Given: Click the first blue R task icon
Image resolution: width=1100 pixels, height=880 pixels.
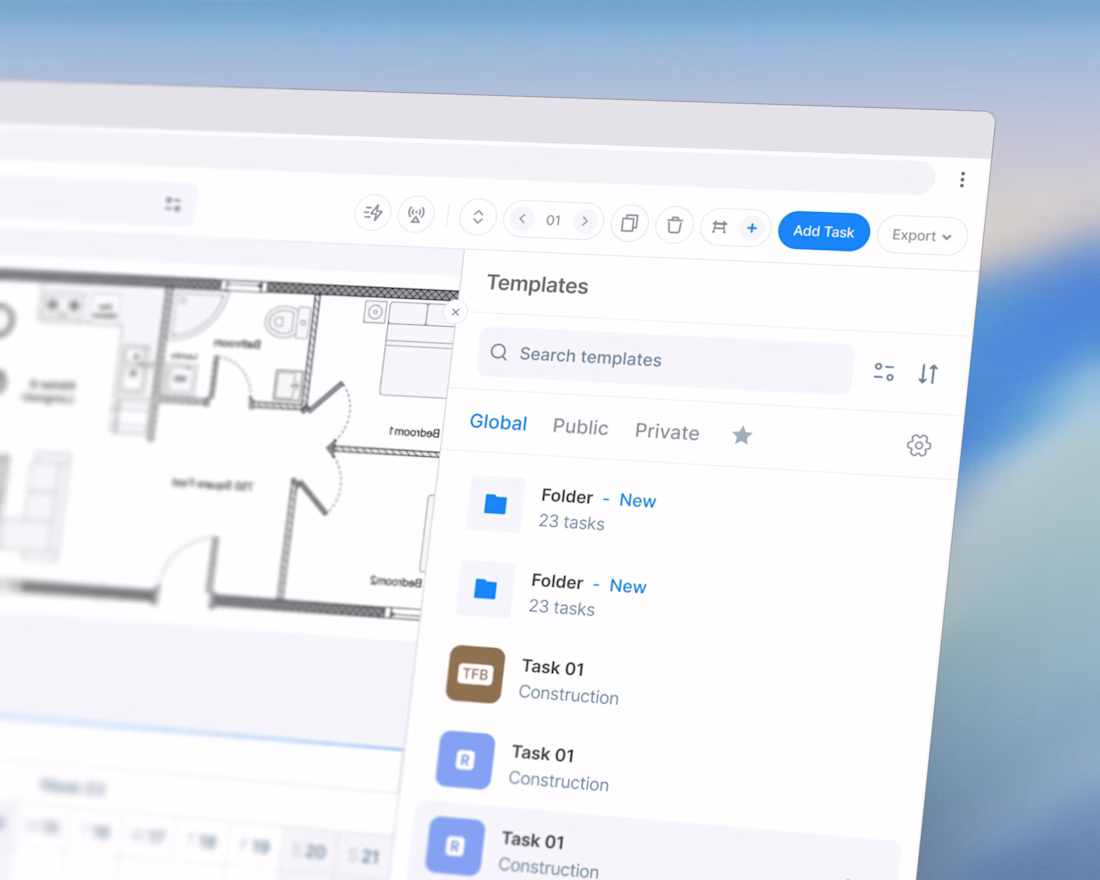Looking at the screenshot, I should [464, 760].
